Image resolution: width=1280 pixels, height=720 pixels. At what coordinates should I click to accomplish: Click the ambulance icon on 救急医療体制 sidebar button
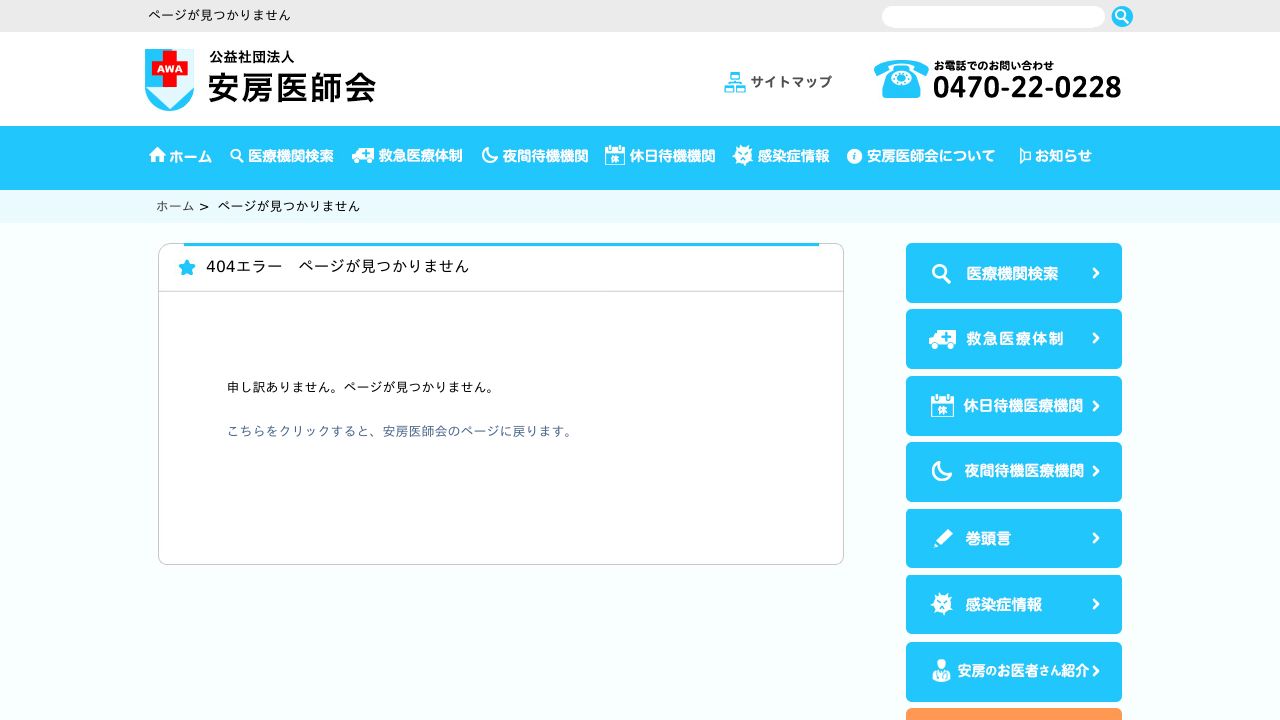(941, 340)
